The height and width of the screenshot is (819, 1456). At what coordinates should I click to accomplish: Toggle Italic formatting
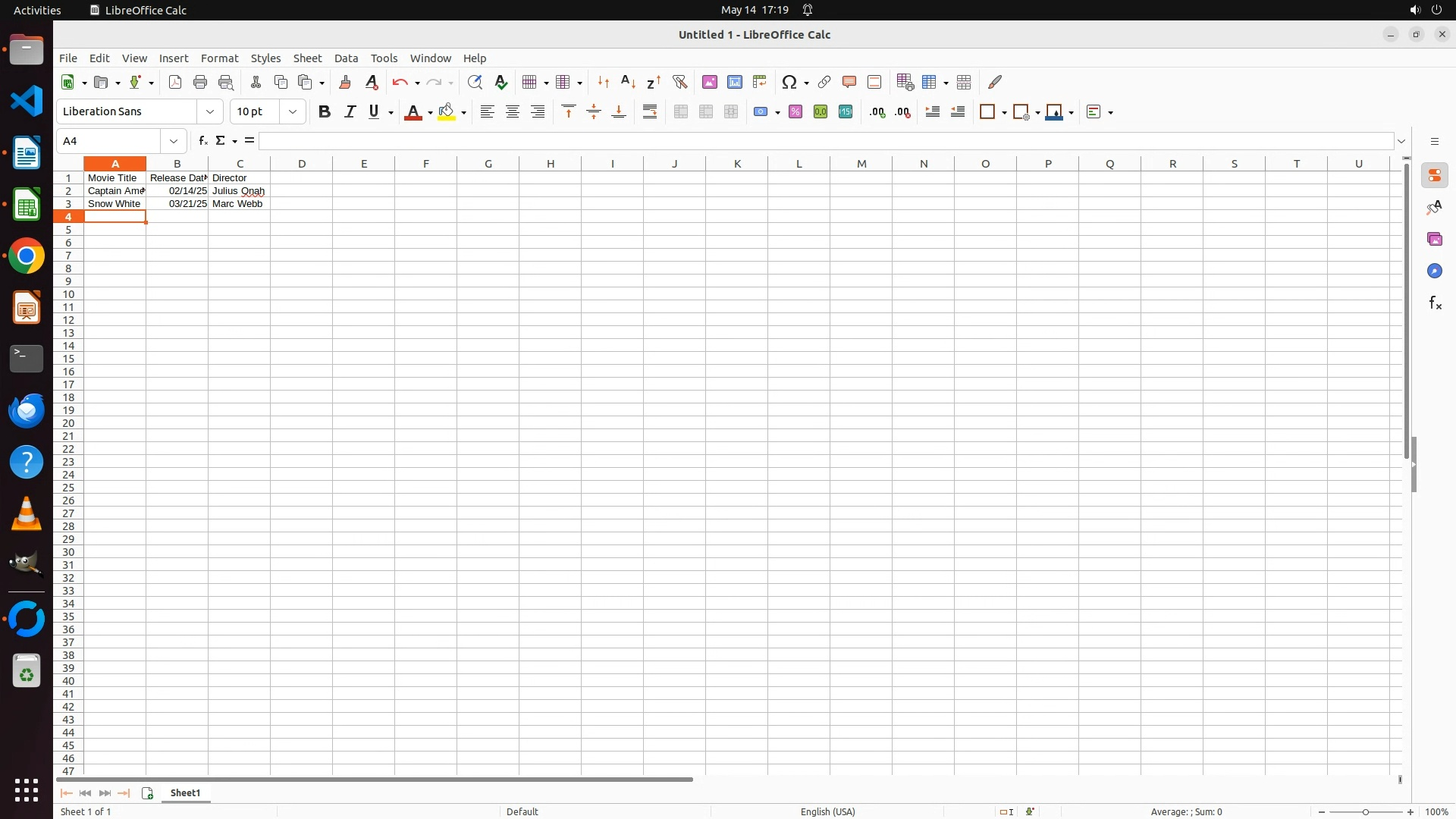coord(350,112)
